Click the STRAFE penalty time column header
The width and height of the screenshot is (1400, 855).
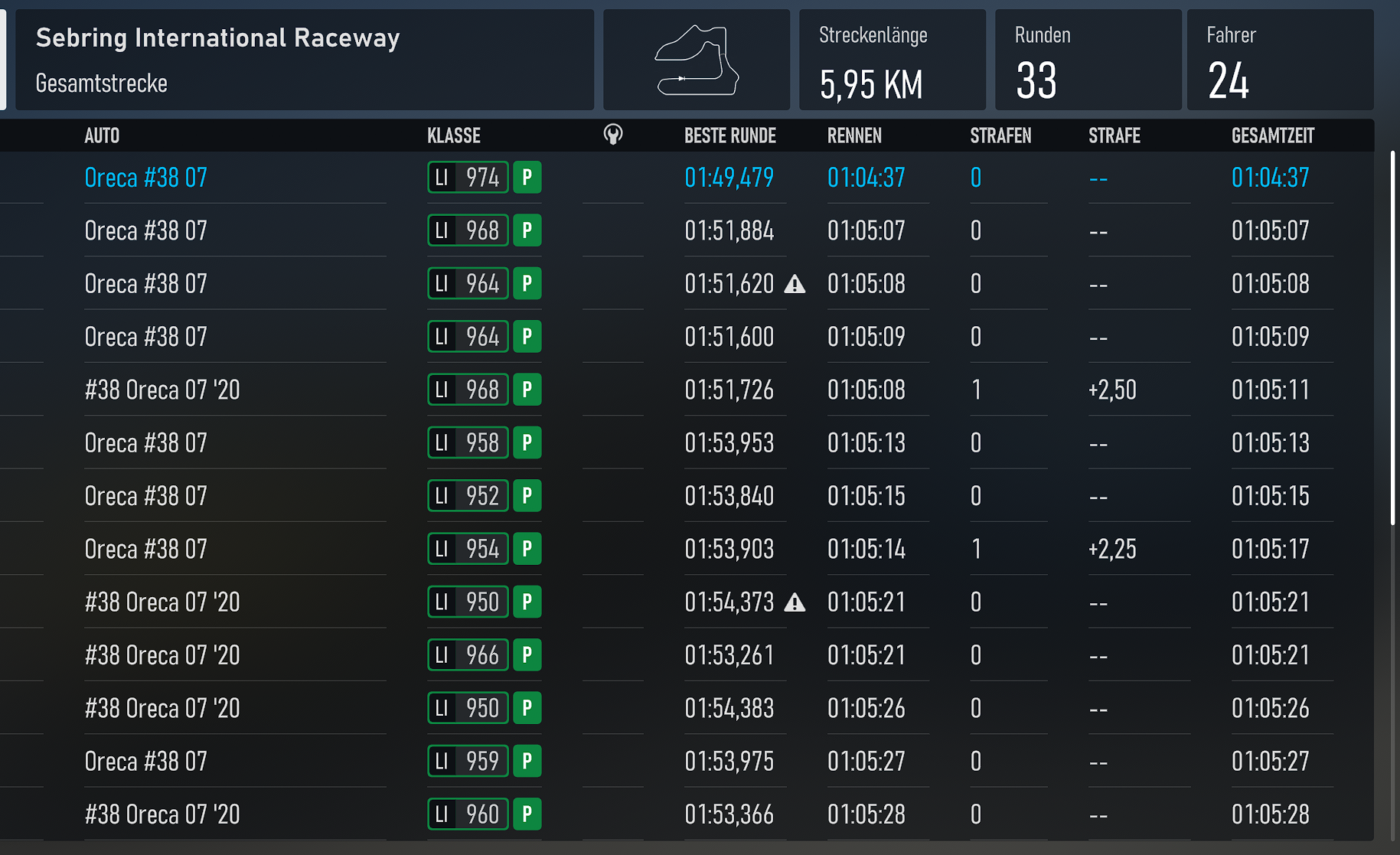pos(1114,136)
